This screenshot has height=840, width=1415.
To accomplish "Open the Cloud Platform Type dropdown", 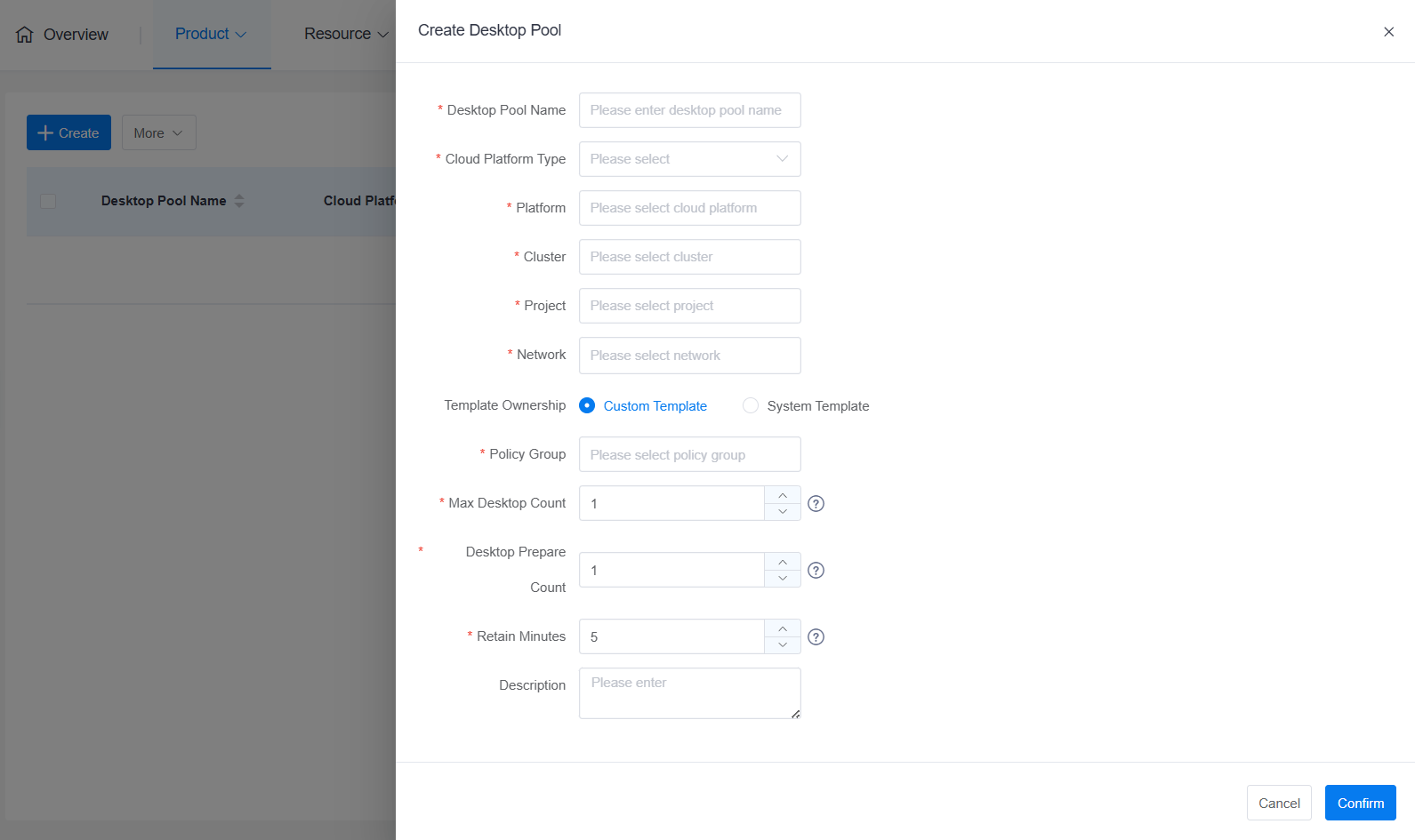I will tap(689, 159).
